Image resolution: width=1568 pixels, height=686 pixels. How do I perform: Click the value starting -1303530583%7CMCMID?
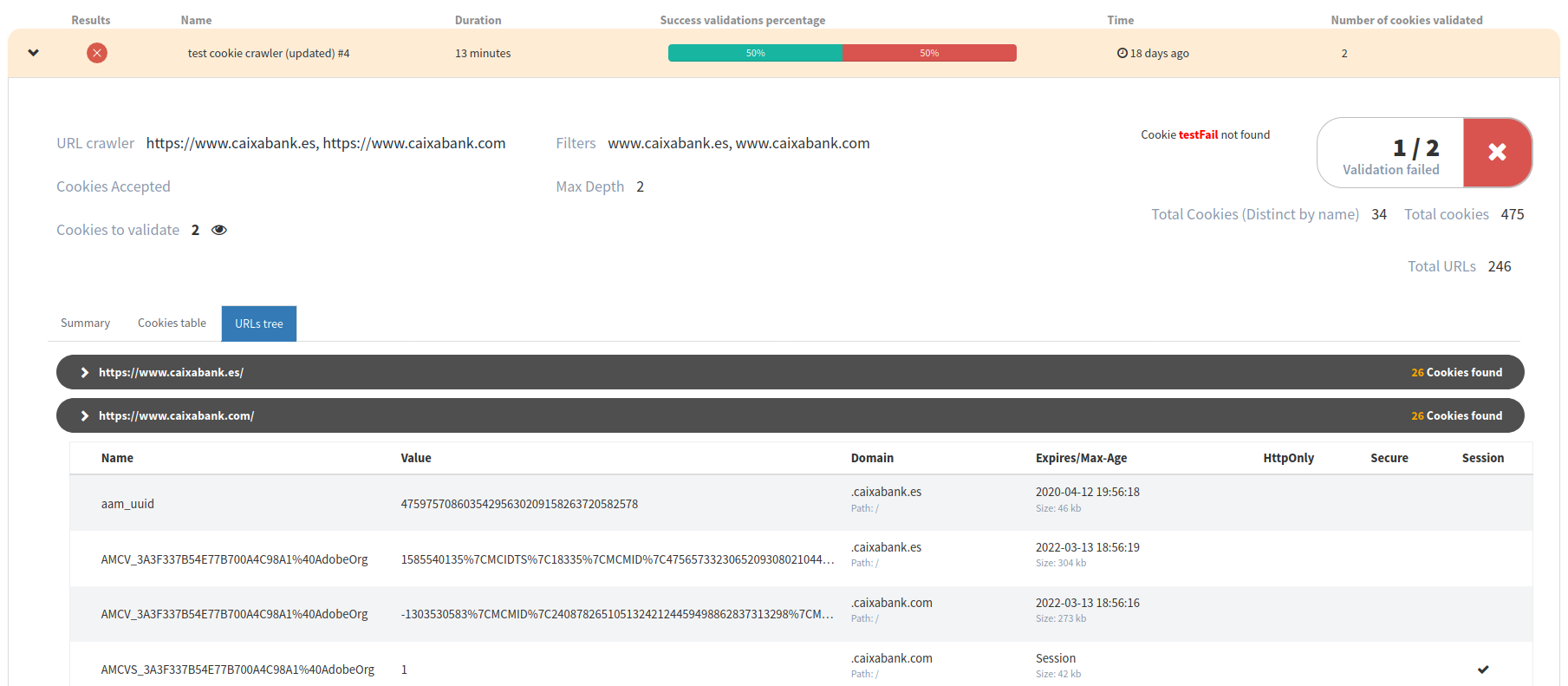(x=617, y=614)
